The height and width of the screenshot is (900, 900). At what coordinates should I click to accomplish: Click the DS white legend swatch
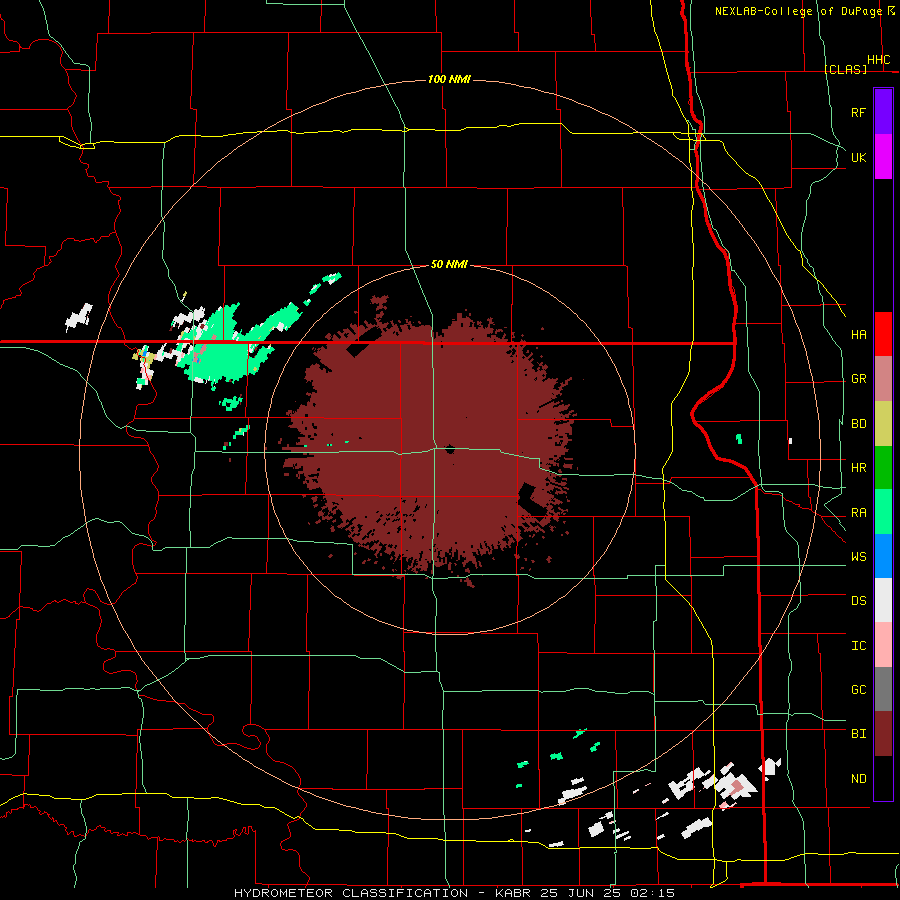[x=883, y=600]
